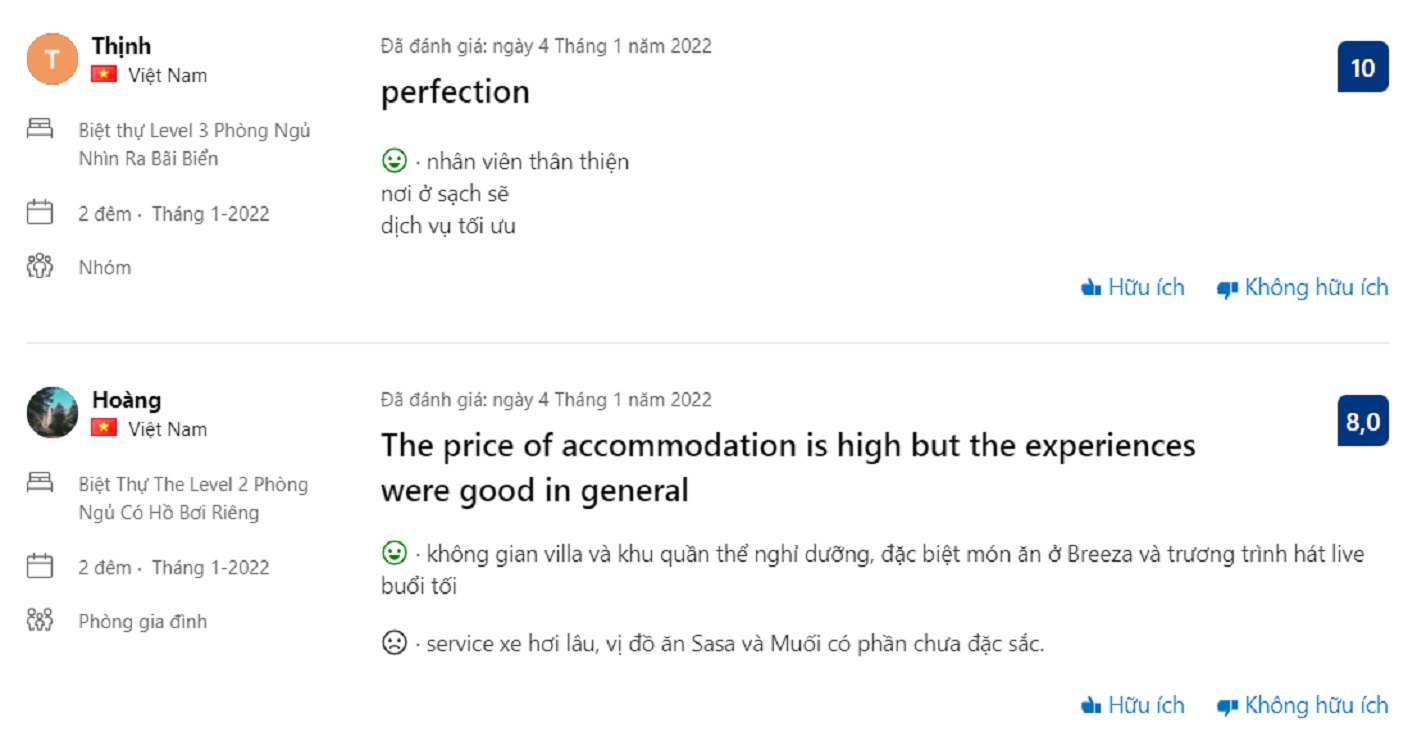Click bed icon for Thịnh's villa room
This screenshot has width=1408, height=750.
39,128
